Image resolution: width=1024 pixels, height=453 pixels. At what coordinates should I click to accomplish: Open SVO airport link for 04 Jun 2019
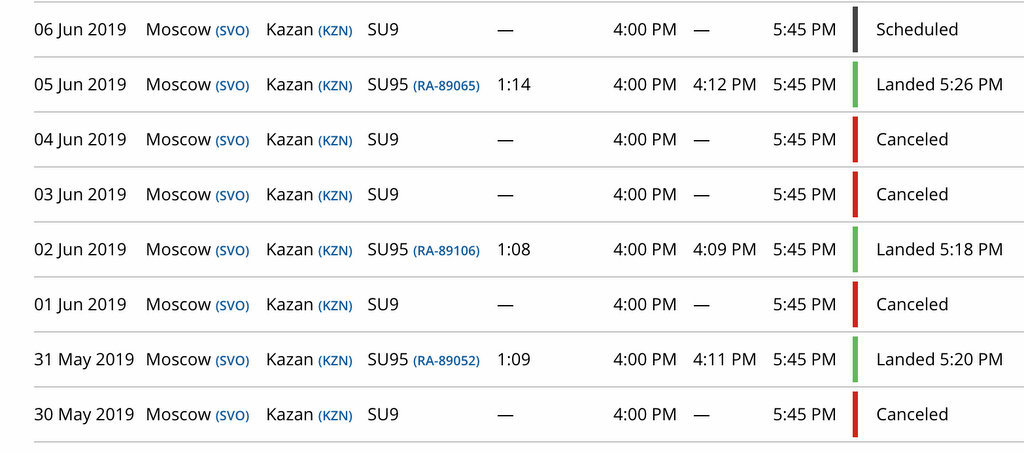[x=232, y=141]
